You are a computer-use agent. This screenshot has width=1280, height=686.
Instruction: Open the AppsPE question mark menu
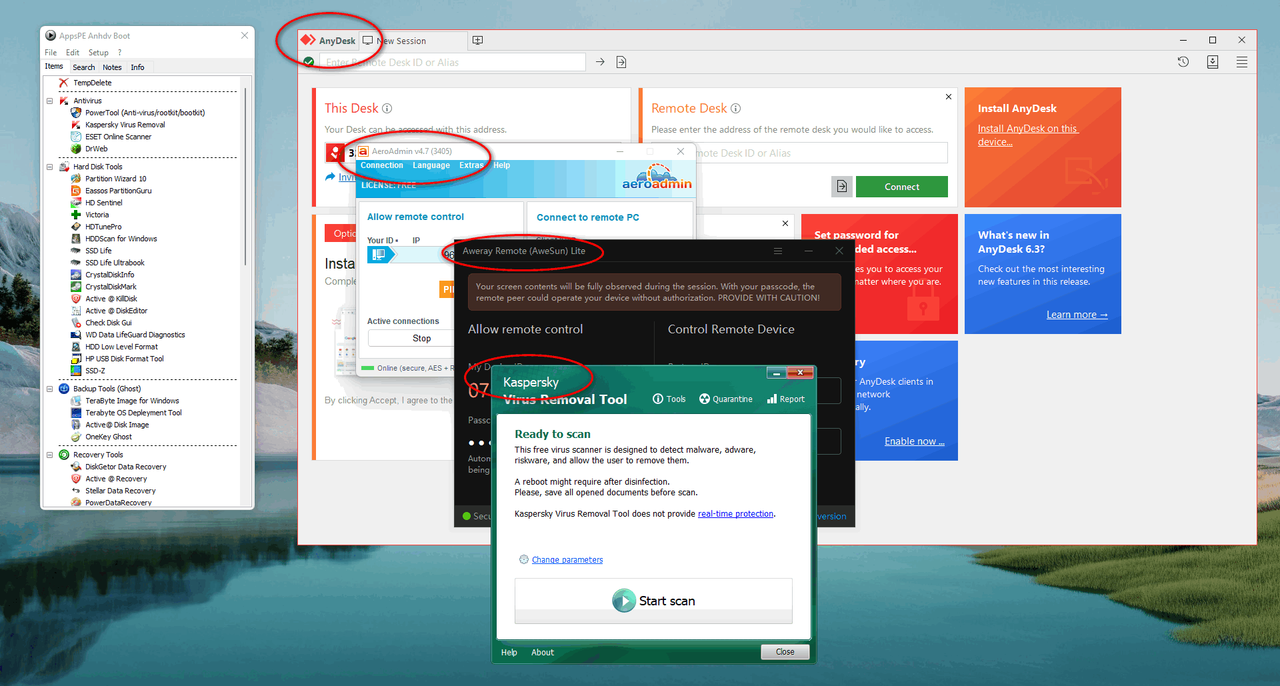(x=119, y=52)
